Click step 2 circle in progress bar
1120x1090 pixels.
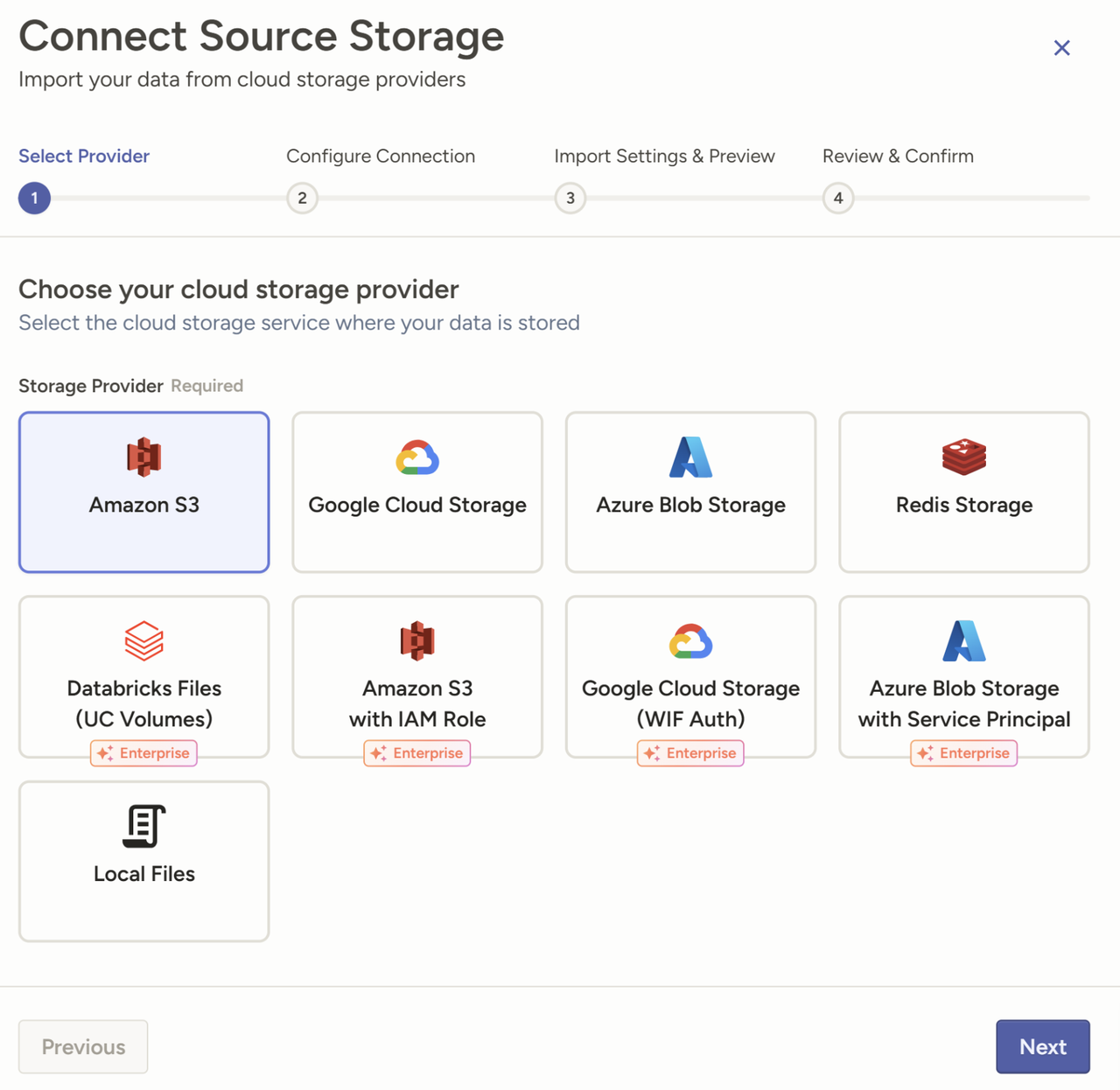coord(302,198)
